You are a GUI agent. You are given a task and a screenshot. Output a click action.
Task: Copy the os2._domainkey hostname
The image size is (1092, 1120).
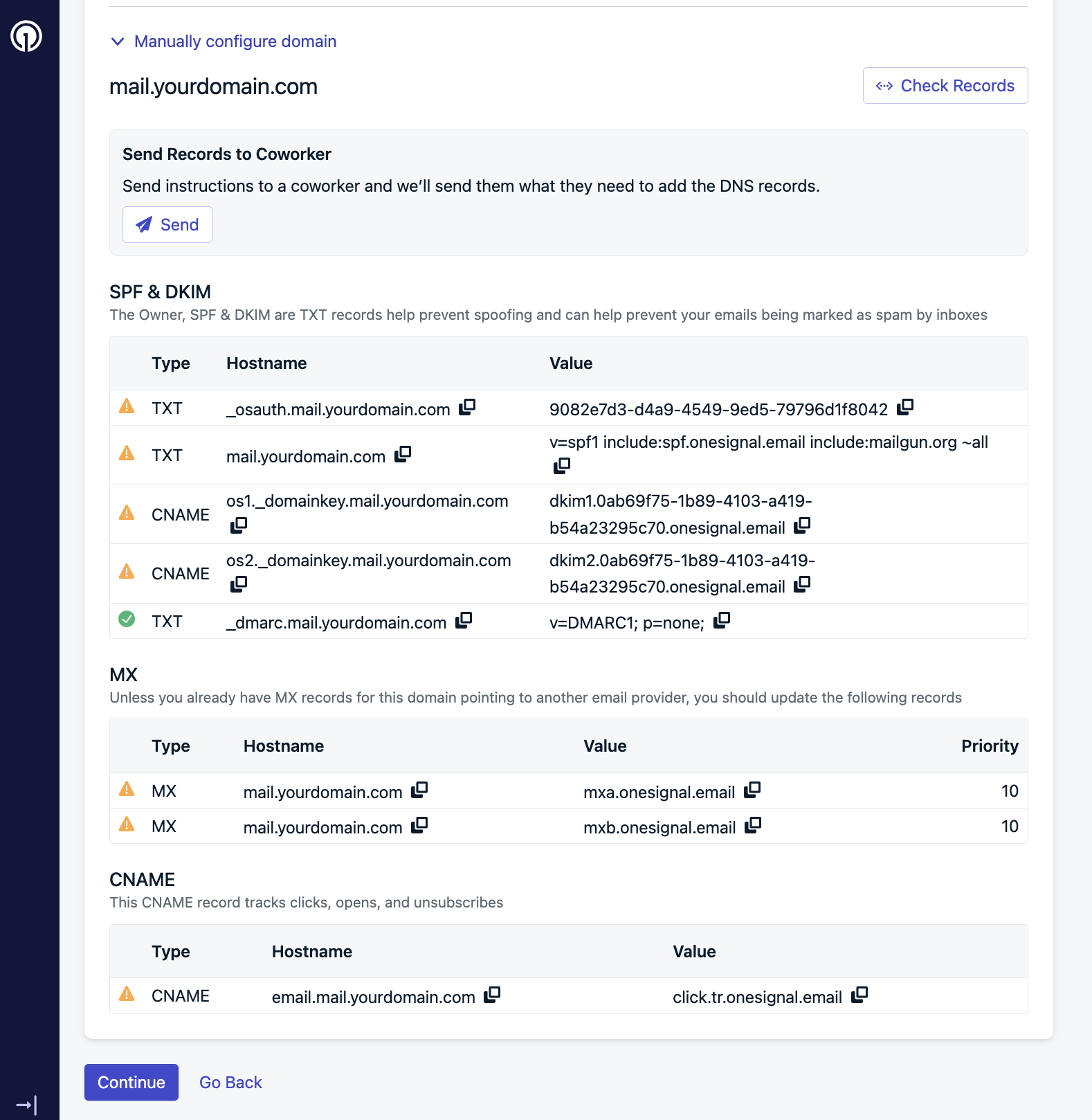click(239, 584)
